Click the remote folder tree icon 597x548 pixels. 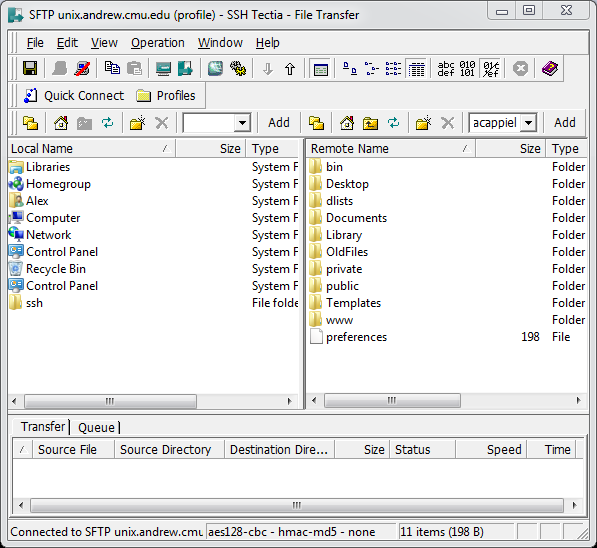pyautogui.click(x=316, y=123)
